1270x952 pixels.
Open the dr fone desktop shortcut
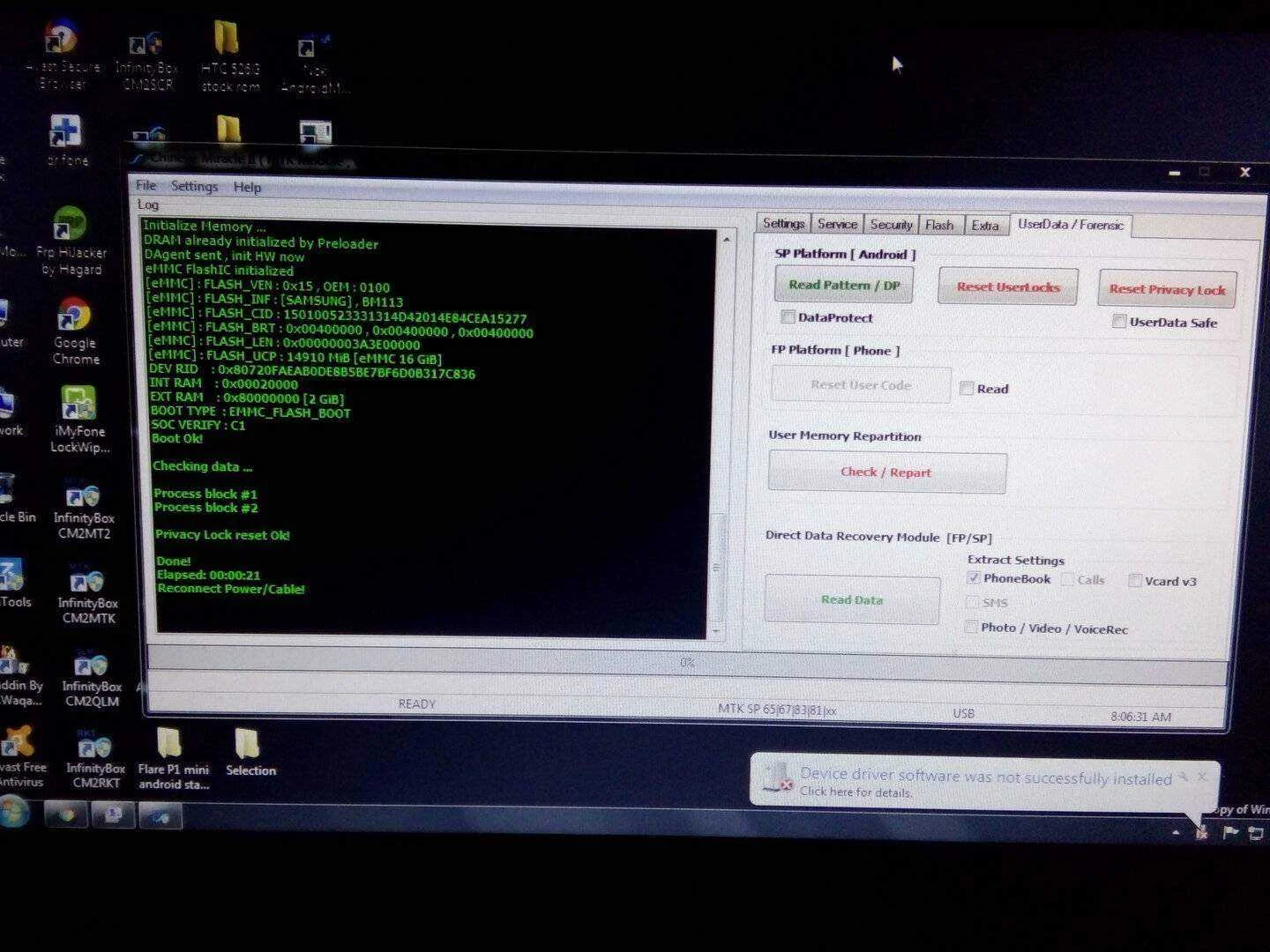pyautogui.click(x=67, y=140)
